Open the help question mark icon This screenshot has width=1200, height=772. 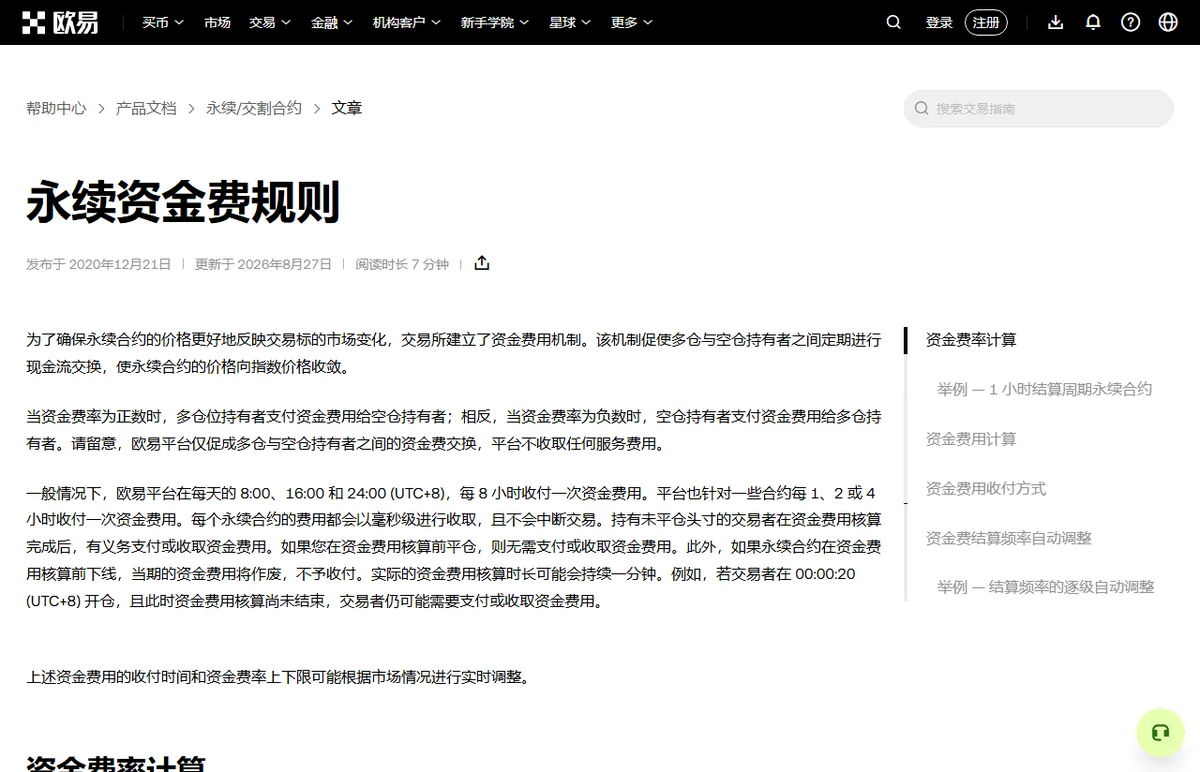[x=1131, y=22]
